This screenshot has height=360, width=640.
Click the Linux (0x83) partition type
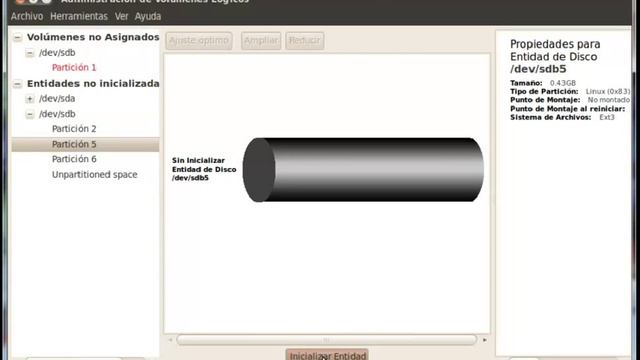click(608, 91)
